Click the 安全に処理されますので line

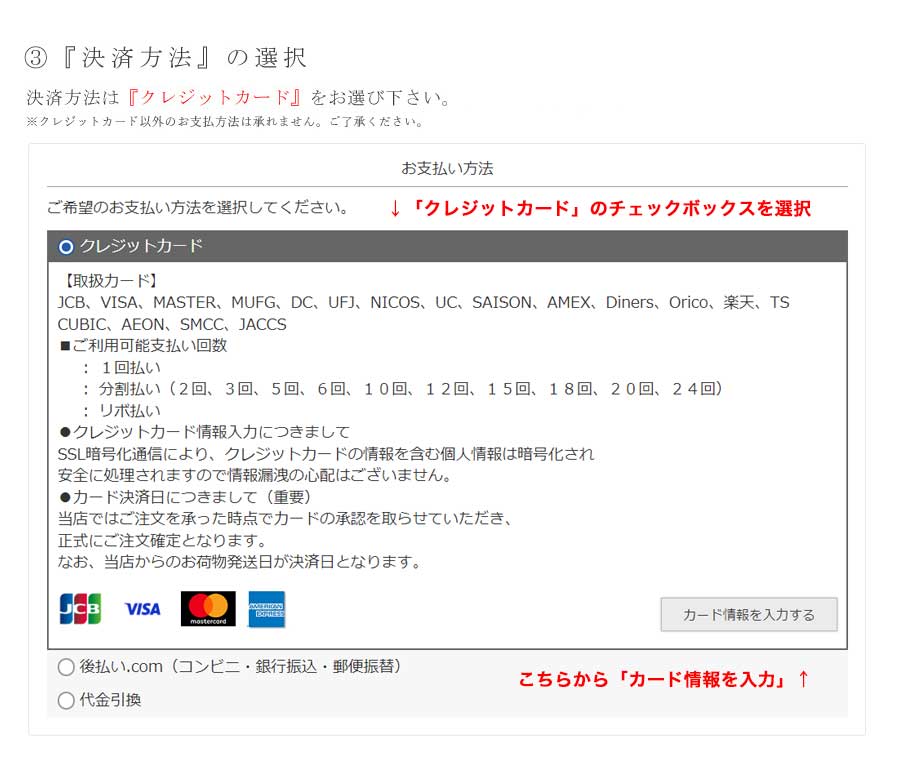point(255,475)
